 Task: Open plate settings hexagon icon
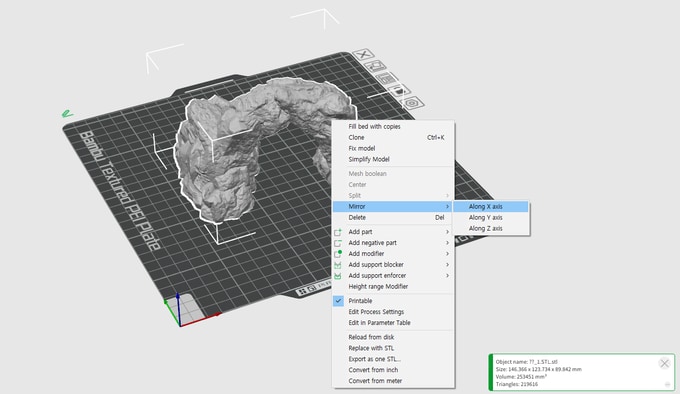tap(412, 103)
